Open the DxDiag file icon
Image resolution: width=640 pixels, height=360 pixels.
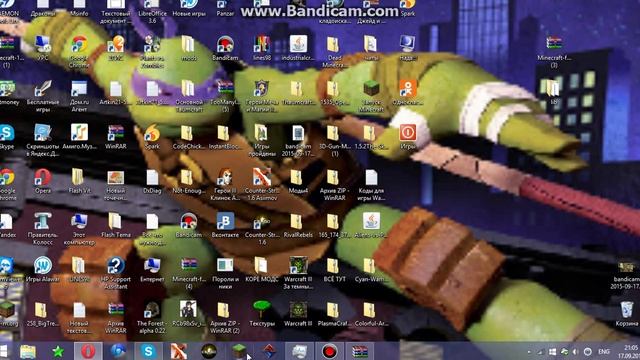(152, 181)
